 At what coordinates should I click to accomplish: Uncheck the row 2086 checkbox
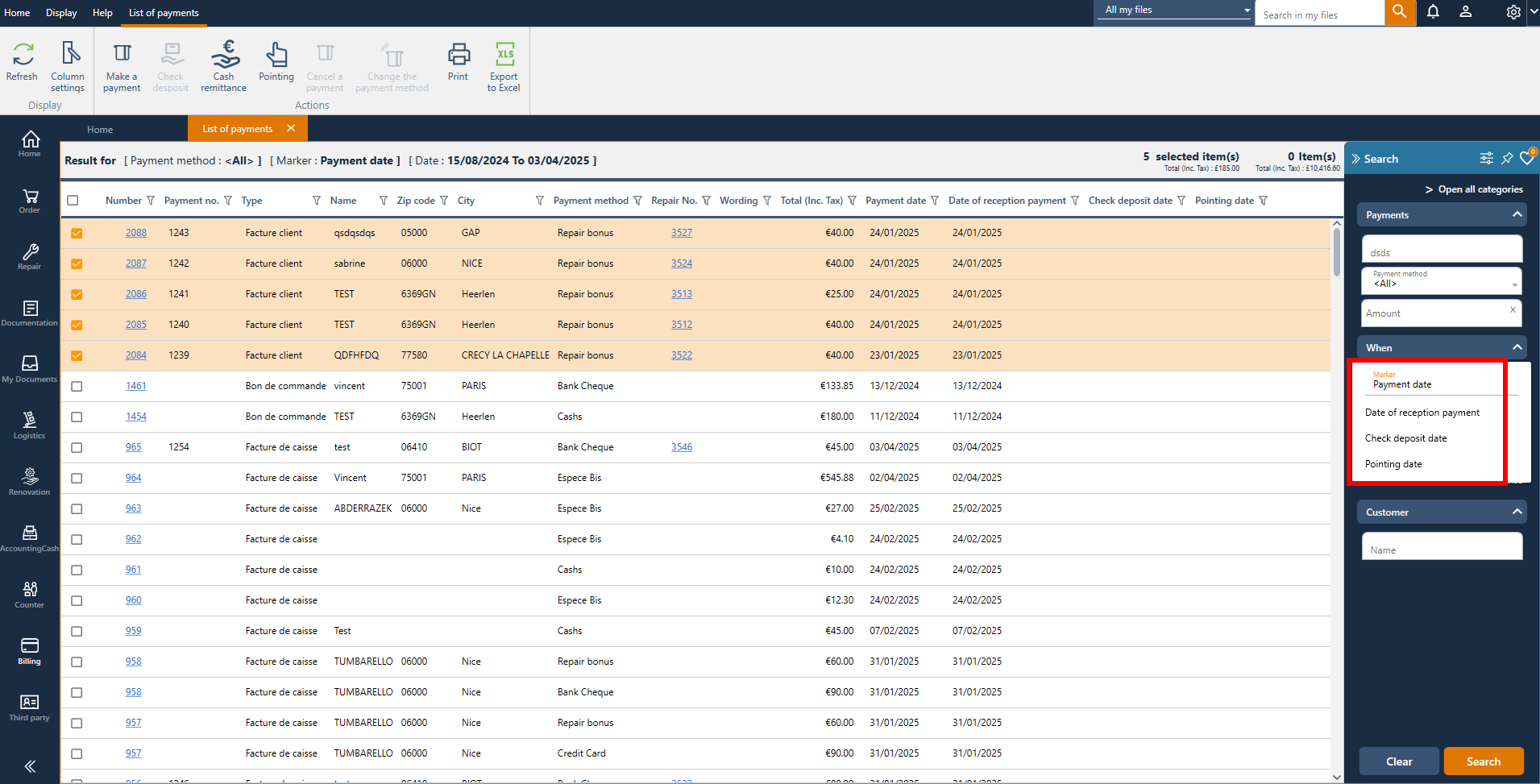click(x=77, y=294)
